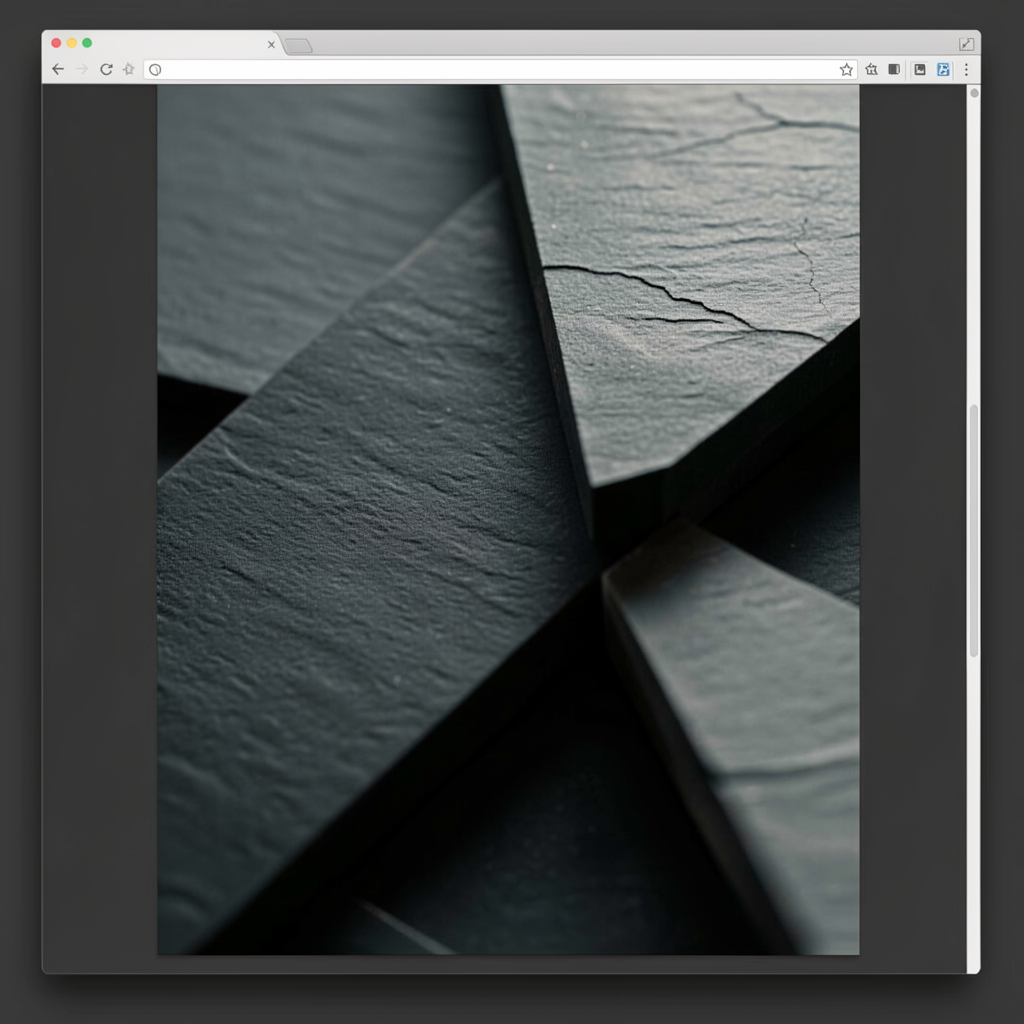Open site info icon in address bar
This screenshot has height=1024, width=1024.
tap(155, 70)
